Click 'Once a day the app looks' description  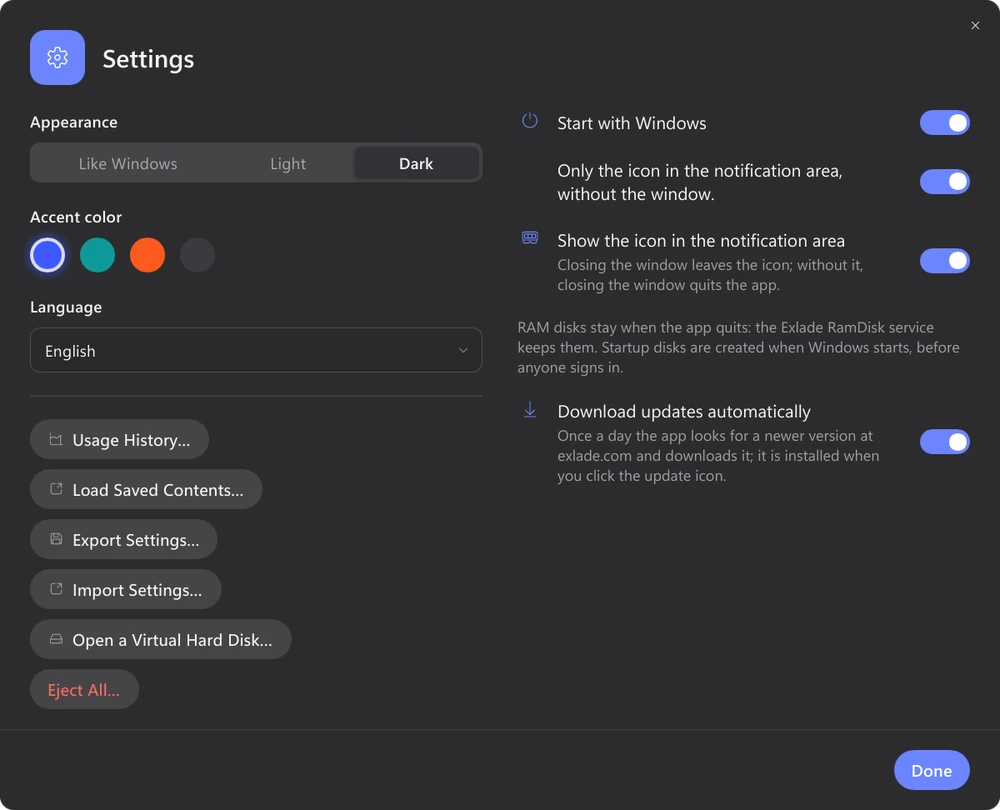click(x=718, y=455)
